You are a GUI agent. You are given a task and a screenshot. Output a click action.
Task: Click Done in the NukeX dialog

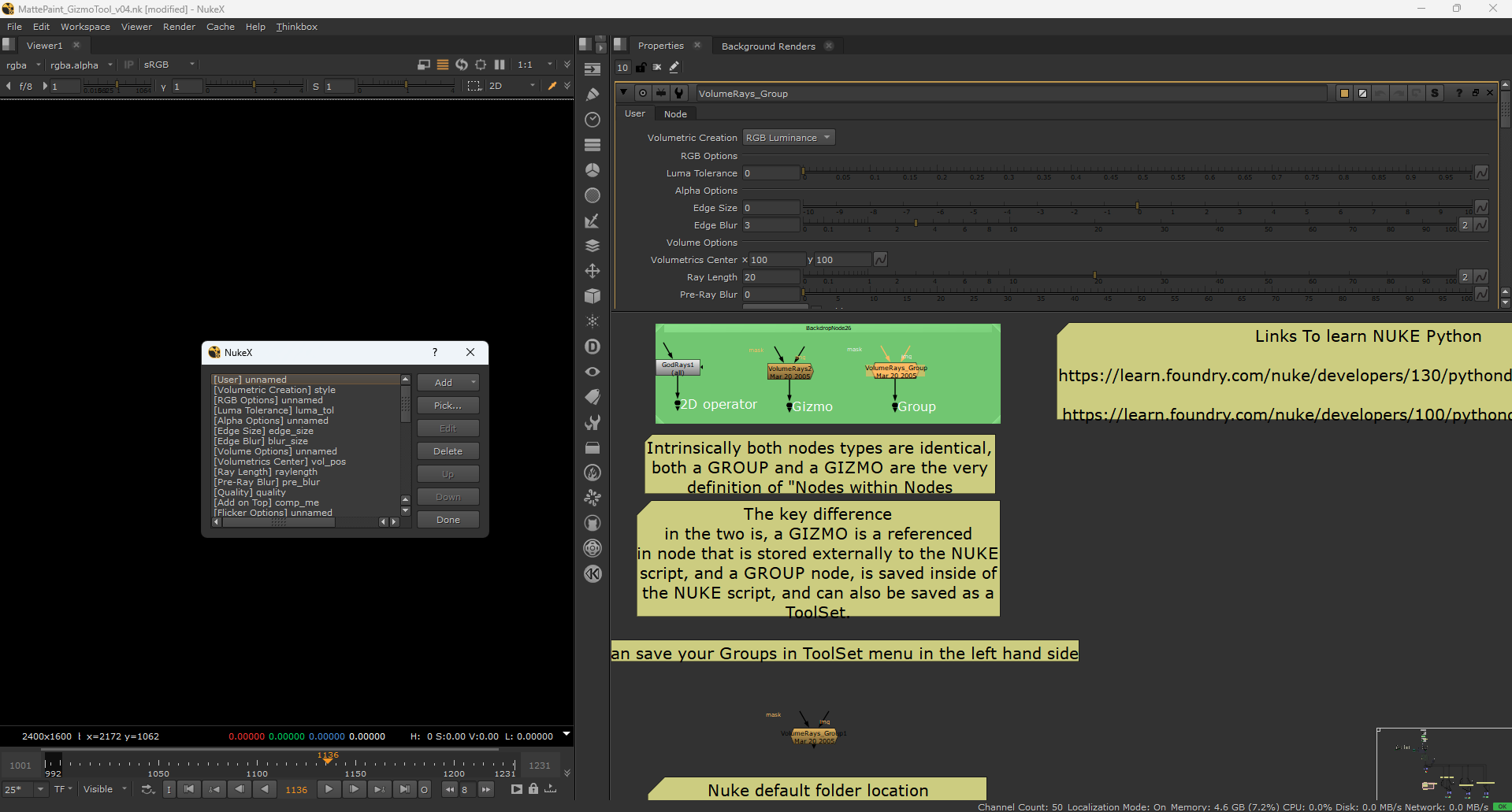click(x=448, y=520)
